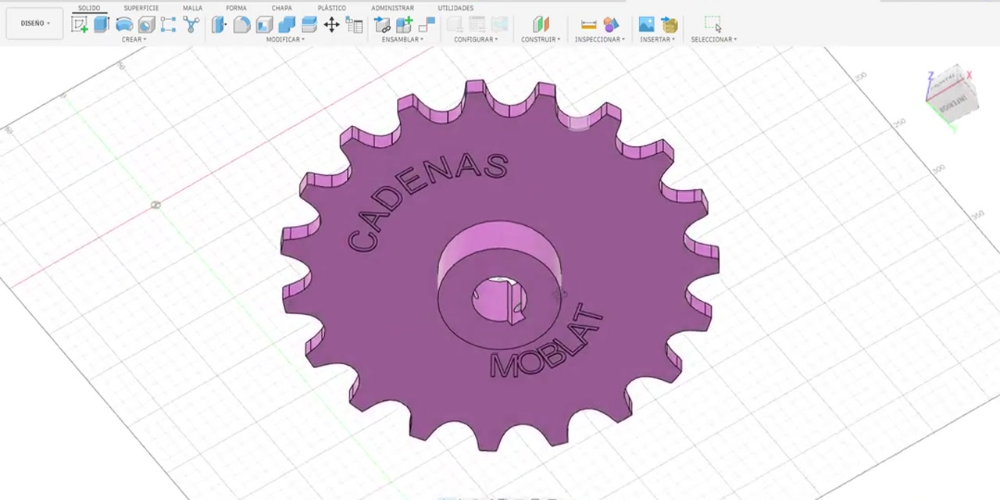This screenshot has width=1000, height=500.
Task: Click the branching-nodes icon in Crear group
Action: [191, 25]
